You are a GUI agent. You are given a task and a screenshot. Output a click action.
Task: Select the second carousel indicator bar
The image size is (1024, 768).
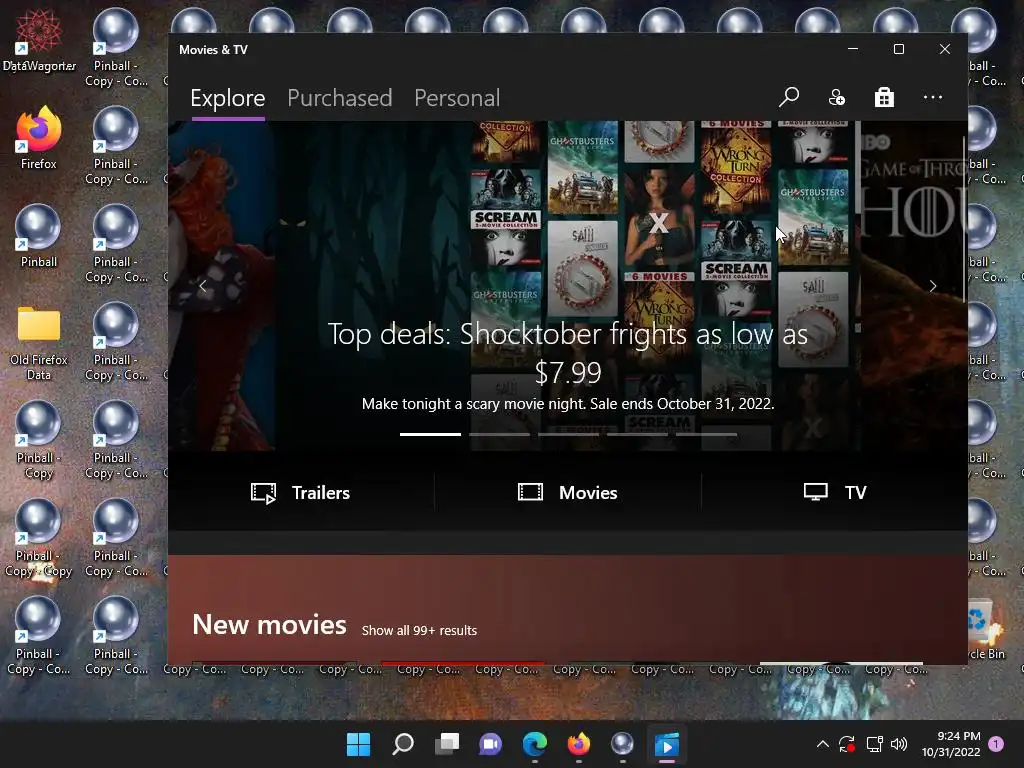click(x=500, y=434)
